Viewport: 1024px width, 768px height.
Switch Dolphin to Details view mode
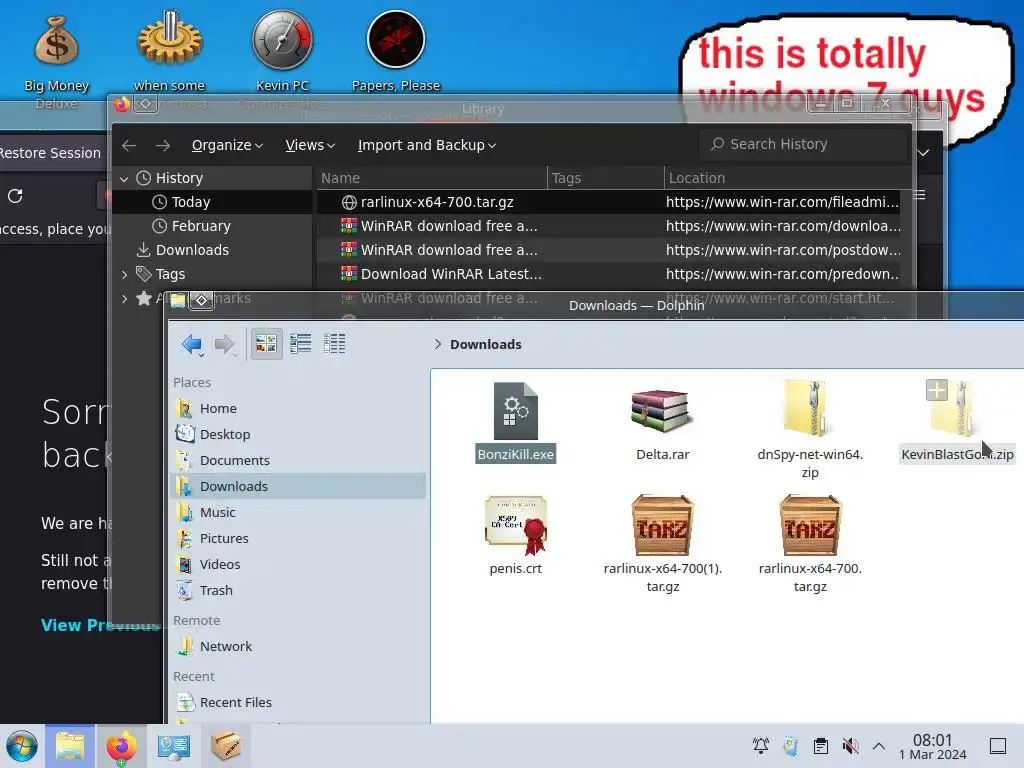(x=334, y=344)
